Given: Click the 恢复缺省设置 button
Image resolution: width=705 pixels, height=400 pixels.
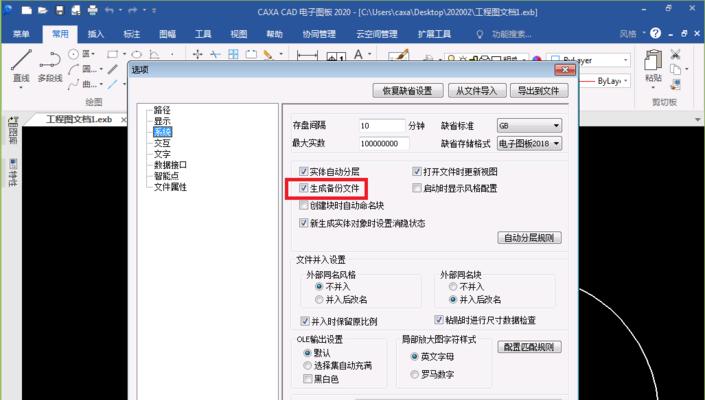Looking at the screenshot, I should [x=408, y=90].
